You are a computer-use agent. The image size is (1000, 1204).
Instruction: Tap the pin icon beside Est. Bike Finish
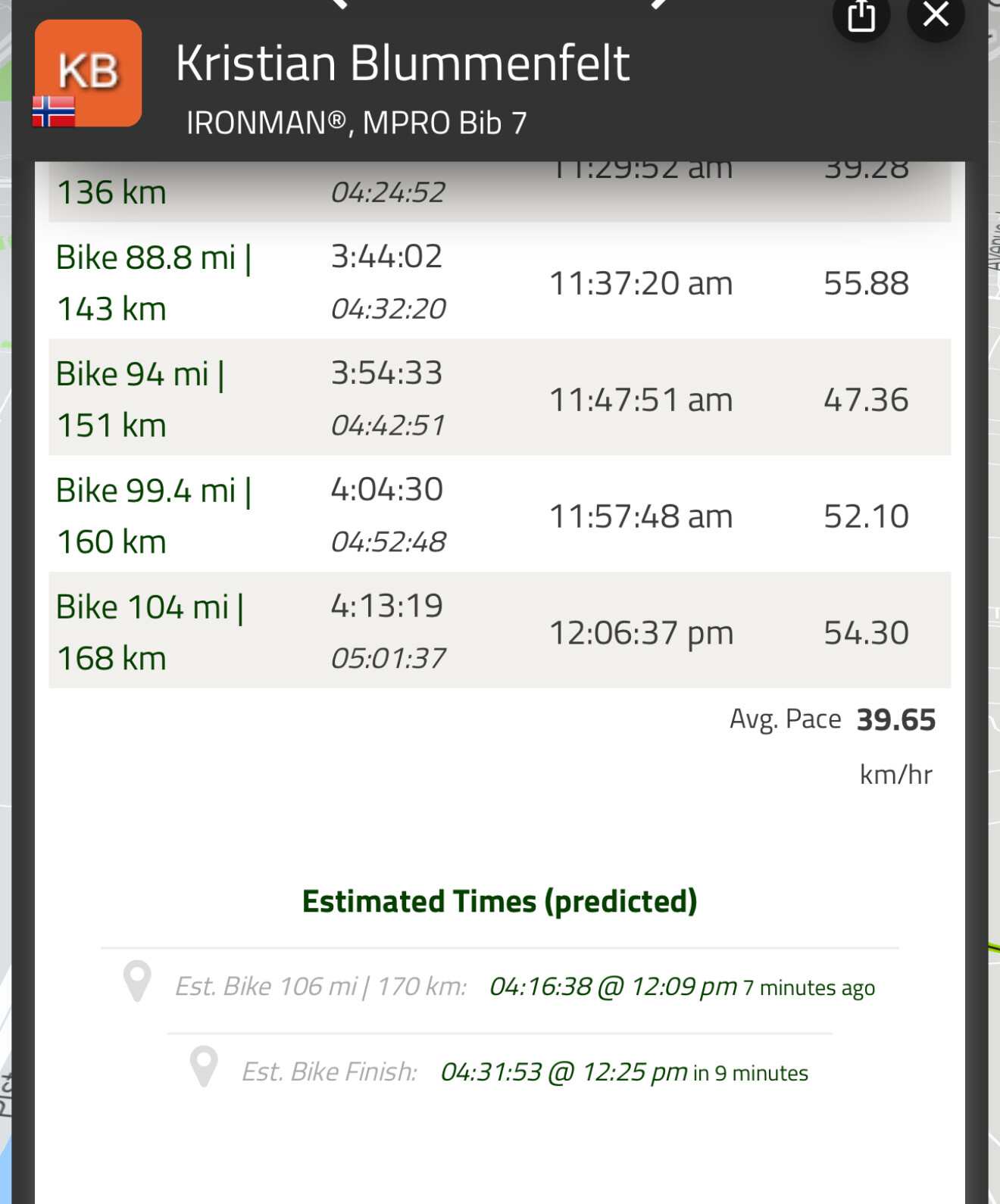[x=204, y=1067]
